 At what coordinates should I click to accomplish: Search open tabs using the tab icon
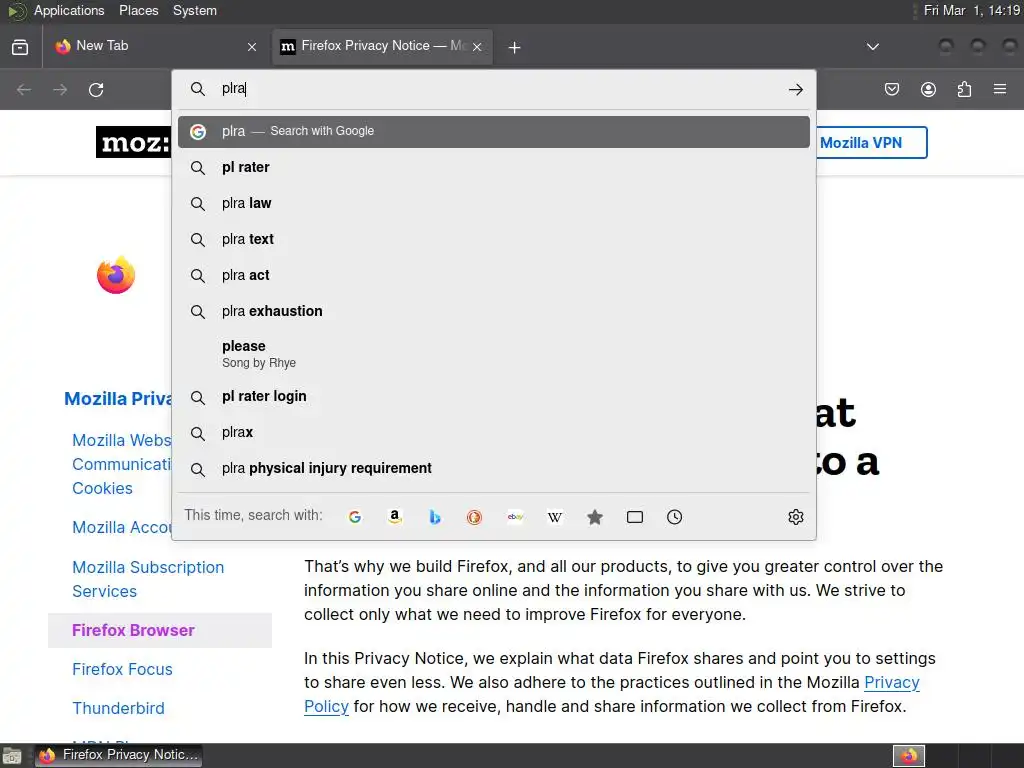click(x=635, y=517)
